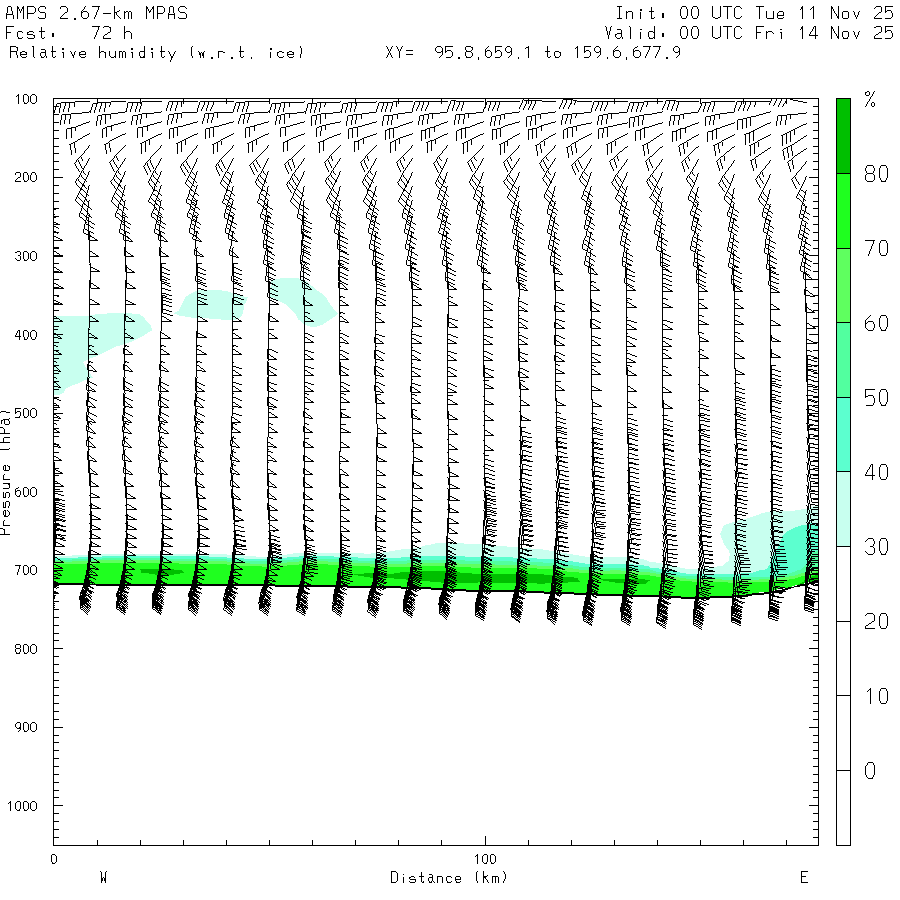This screenshot has height=900, width=900.
Task: Click the legend value '50'
Action: (x=877, y=398)
